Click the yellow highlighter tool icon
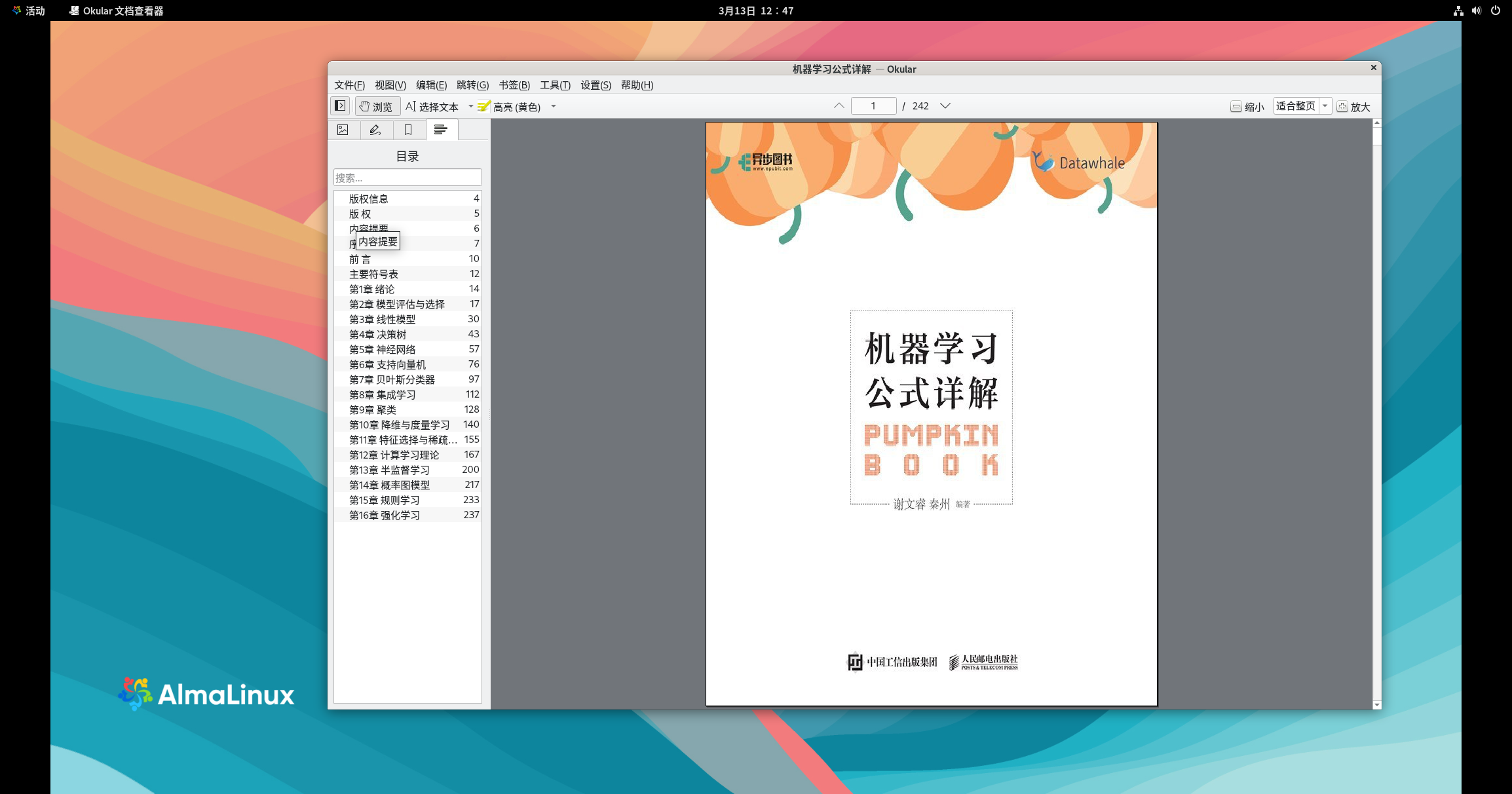This screenshot has height=794, width=1512. (x=484, y=106)
